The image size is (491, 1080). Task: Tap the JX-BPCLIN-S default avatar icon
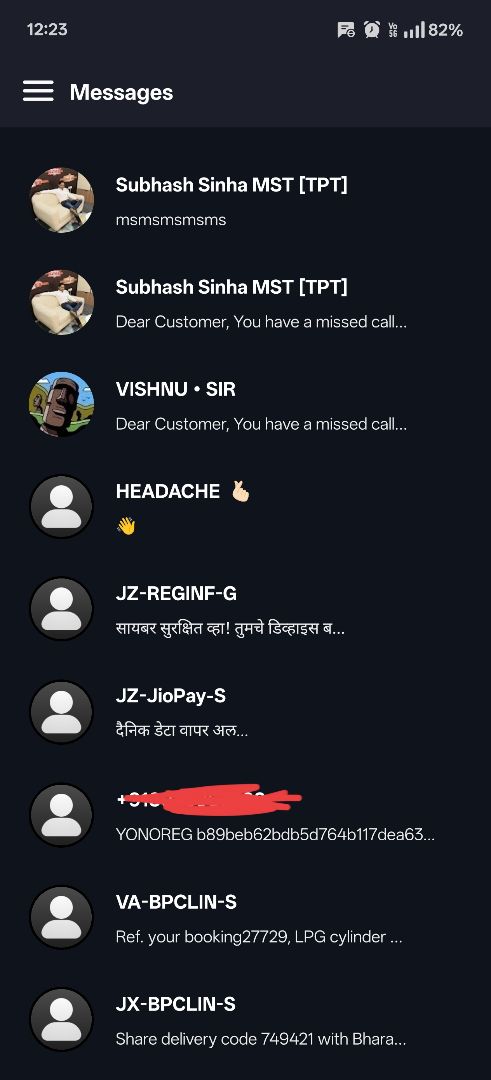point(61,1020)
